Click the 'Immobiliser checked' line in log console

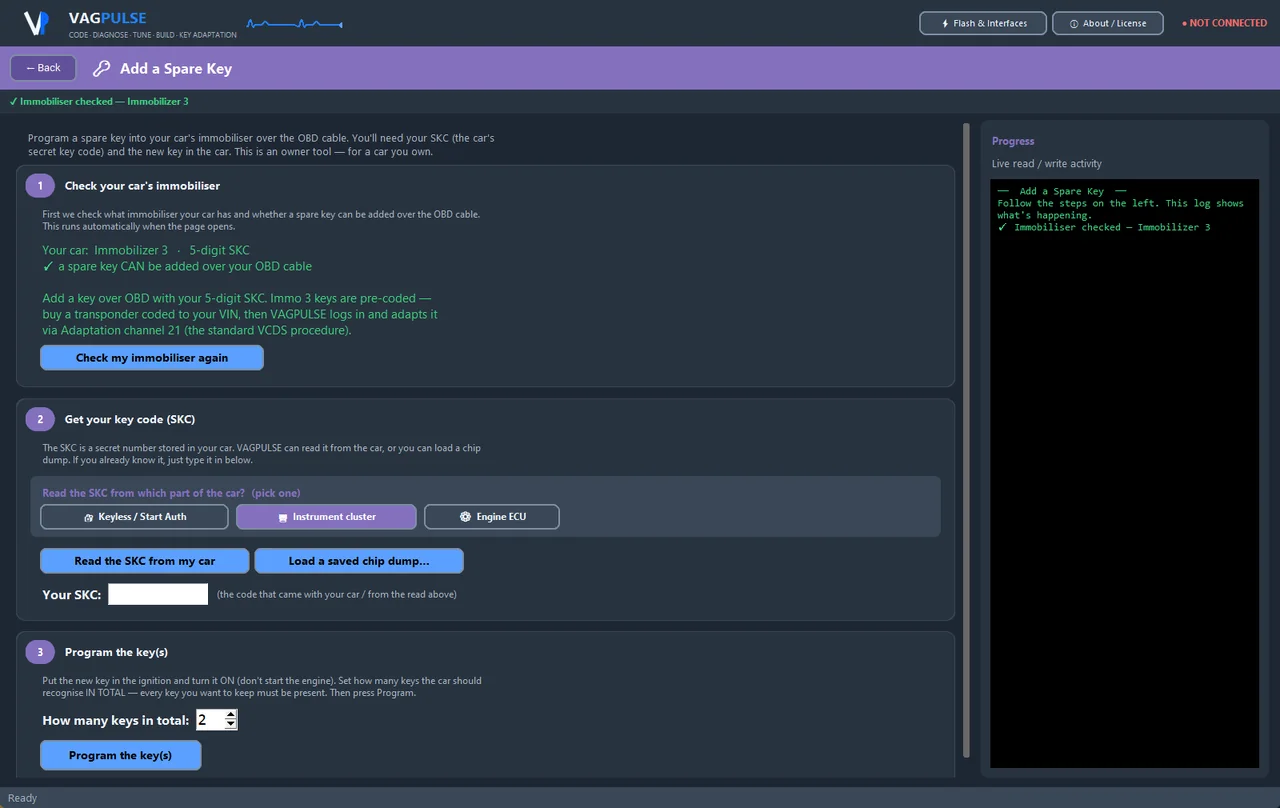point(1104,228)
